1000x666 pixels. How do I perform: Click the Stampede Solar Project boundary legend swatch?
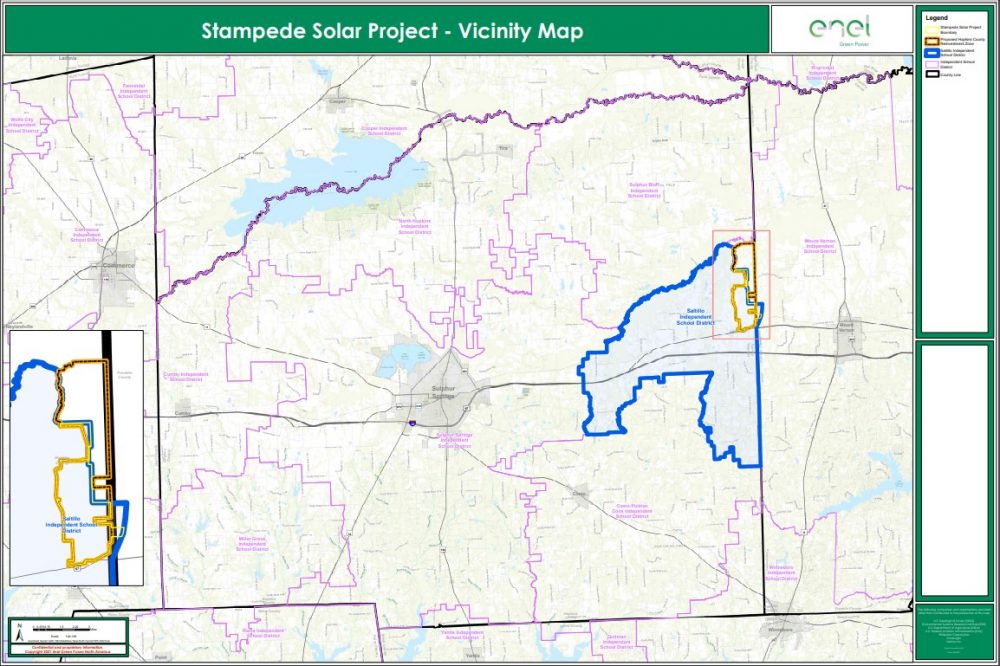(932, 29)
